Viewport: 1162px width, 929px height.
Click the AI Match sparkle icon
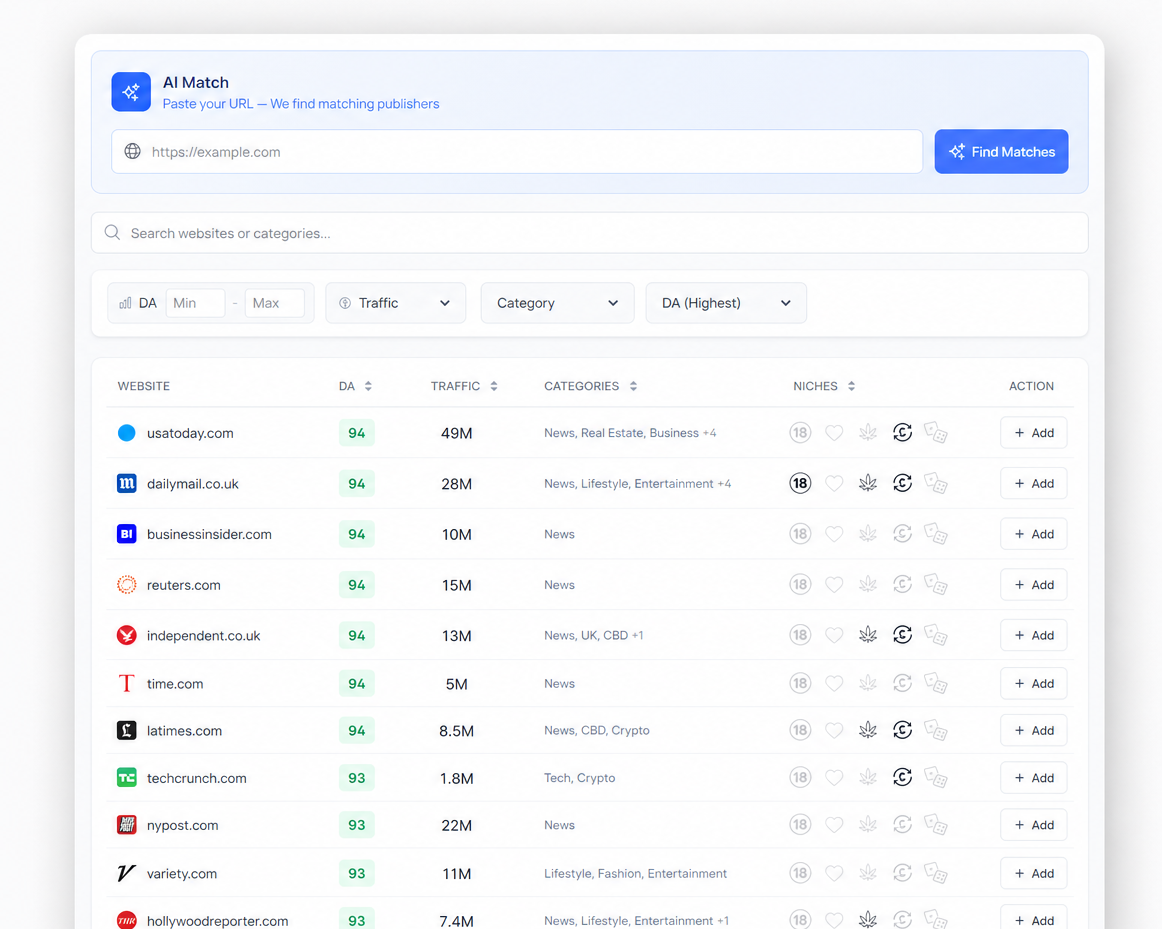click(x=131, y=92)
